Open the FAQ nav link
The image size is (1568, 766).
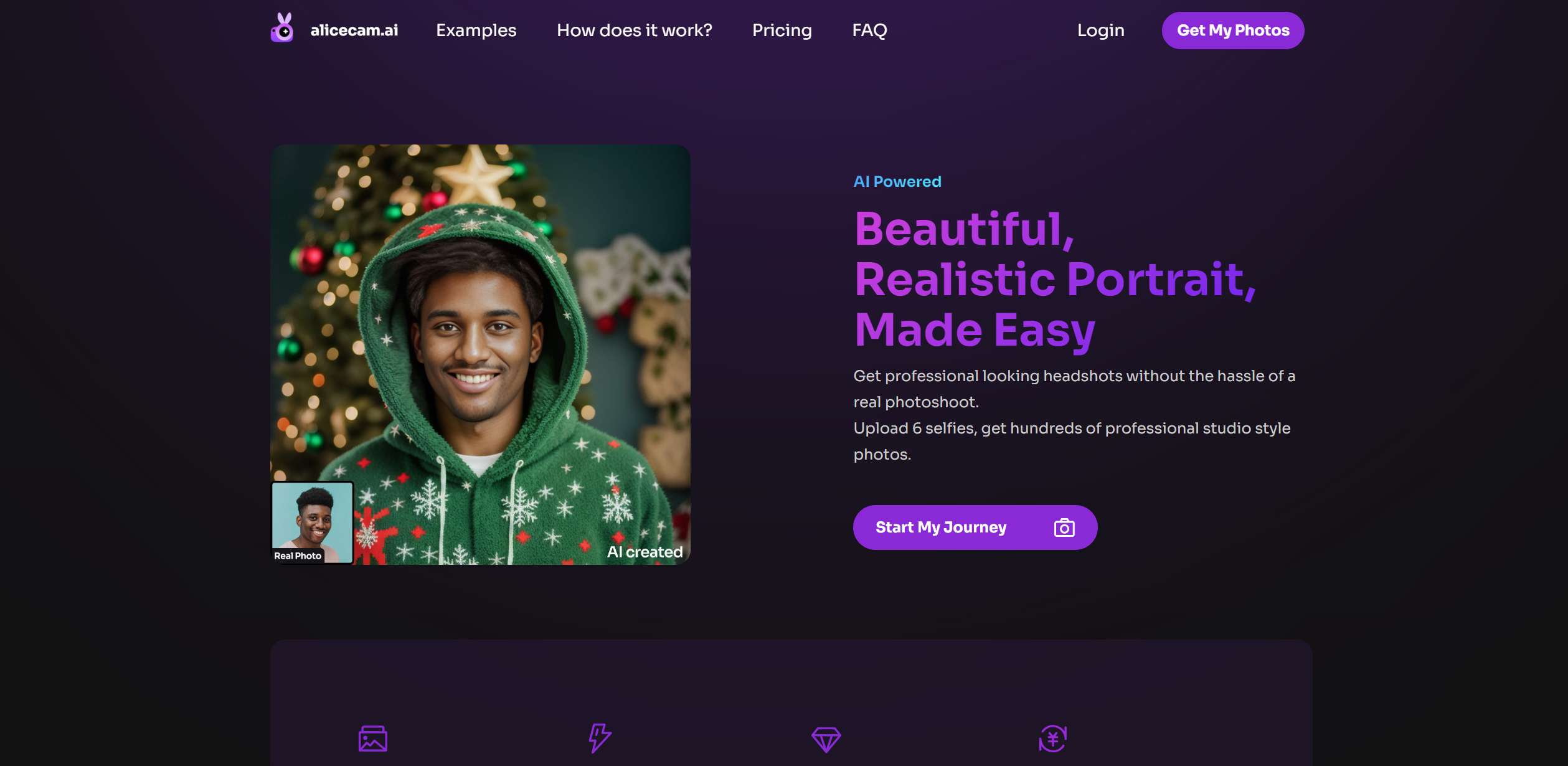tap(869, 30)
